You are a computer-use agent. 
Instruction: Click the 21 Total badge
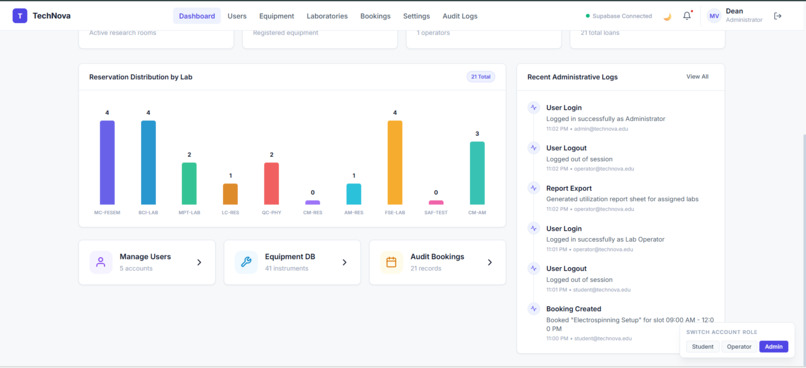coord(481,77)
